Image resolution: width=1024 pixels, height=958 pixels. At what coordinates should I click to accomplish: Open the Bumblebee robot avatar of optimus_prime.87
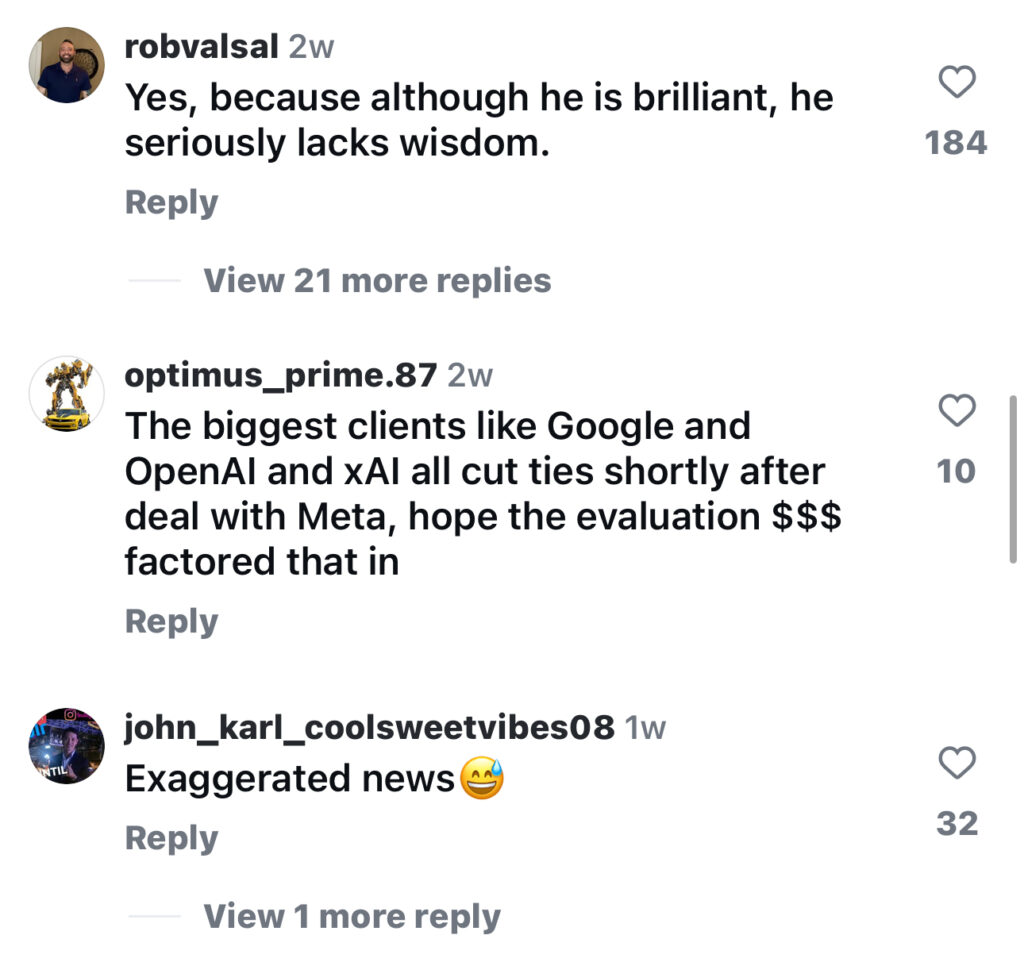click(66, 393)
